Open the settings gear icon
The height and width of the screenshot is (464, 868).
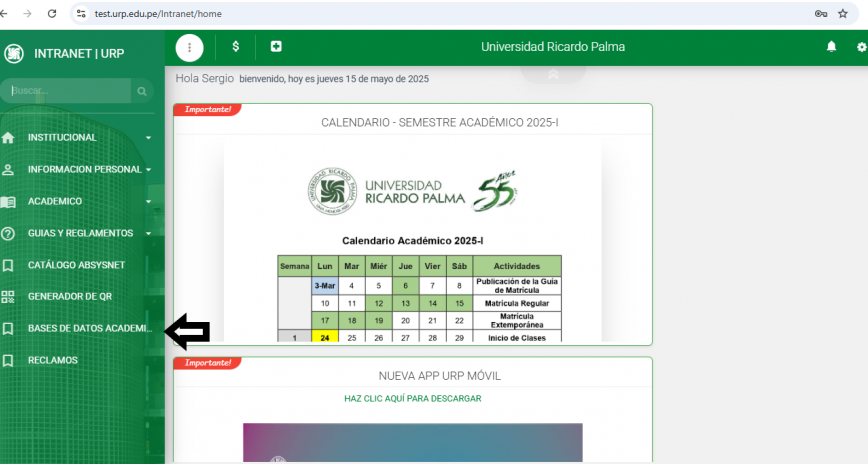pos(862,47)
